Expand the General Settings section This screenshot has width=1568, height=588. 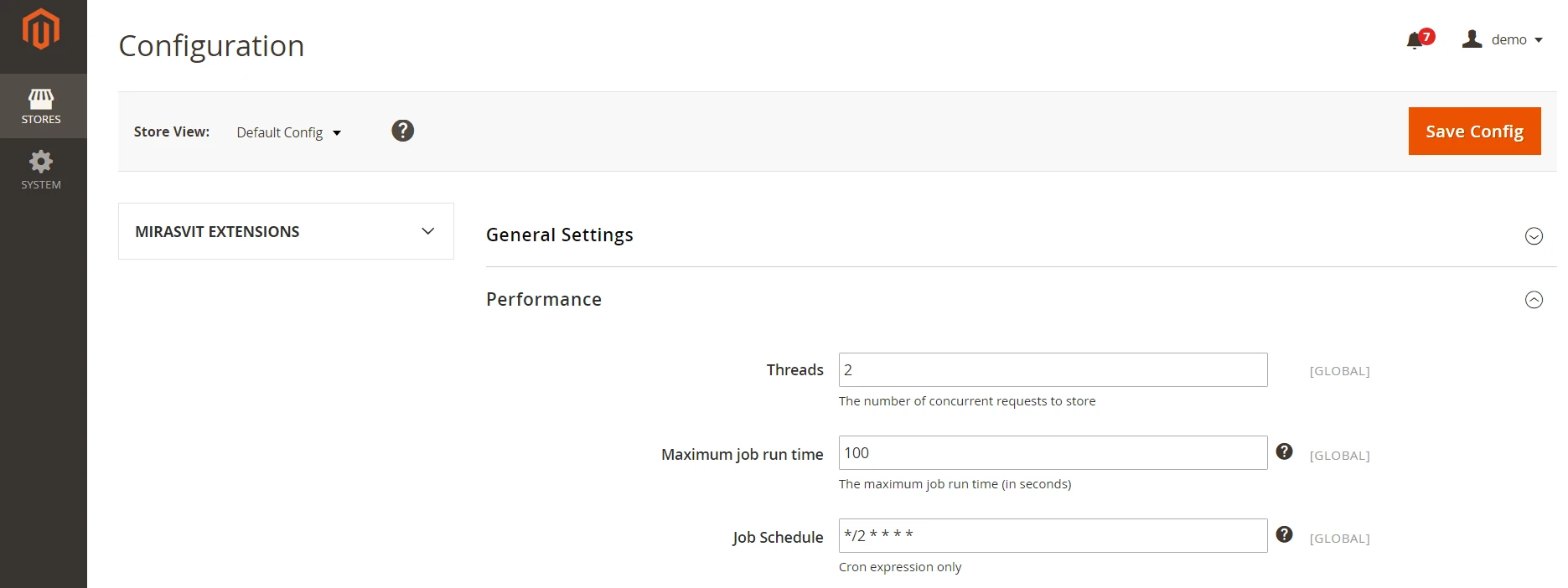1534,236
